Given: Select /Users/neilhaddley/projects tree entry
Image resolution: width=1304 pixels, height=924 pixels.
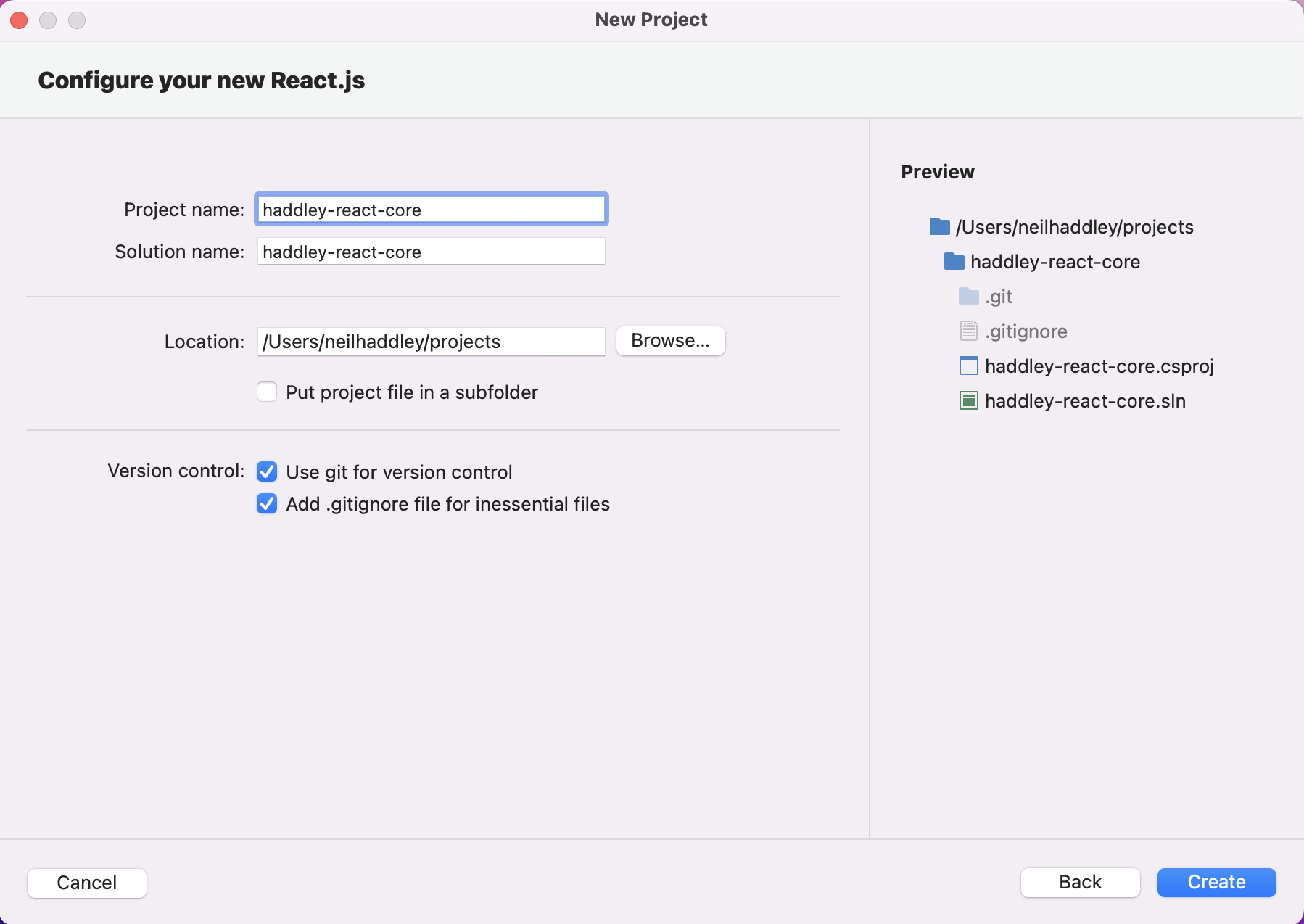Looking at the screenshot, I should (1074, 227).
